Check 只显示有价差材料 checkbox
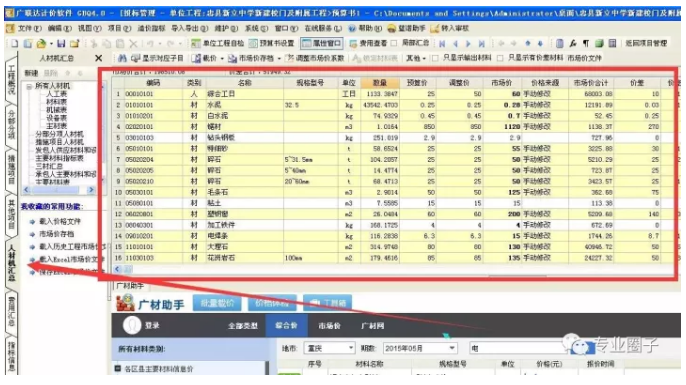This screenshot has width=686, height=385. pos(500,58)
